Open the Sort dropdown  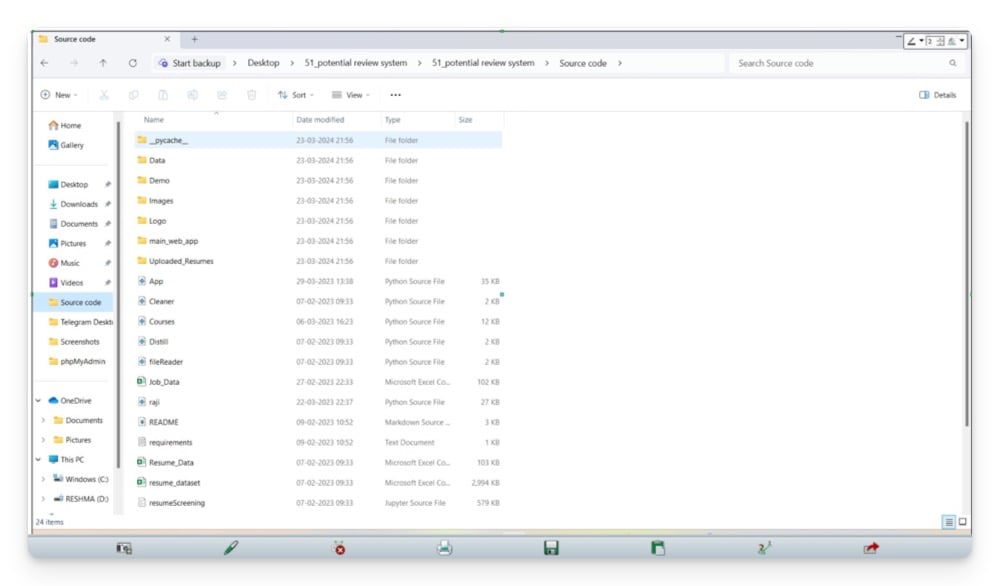[x=296, y=95]
